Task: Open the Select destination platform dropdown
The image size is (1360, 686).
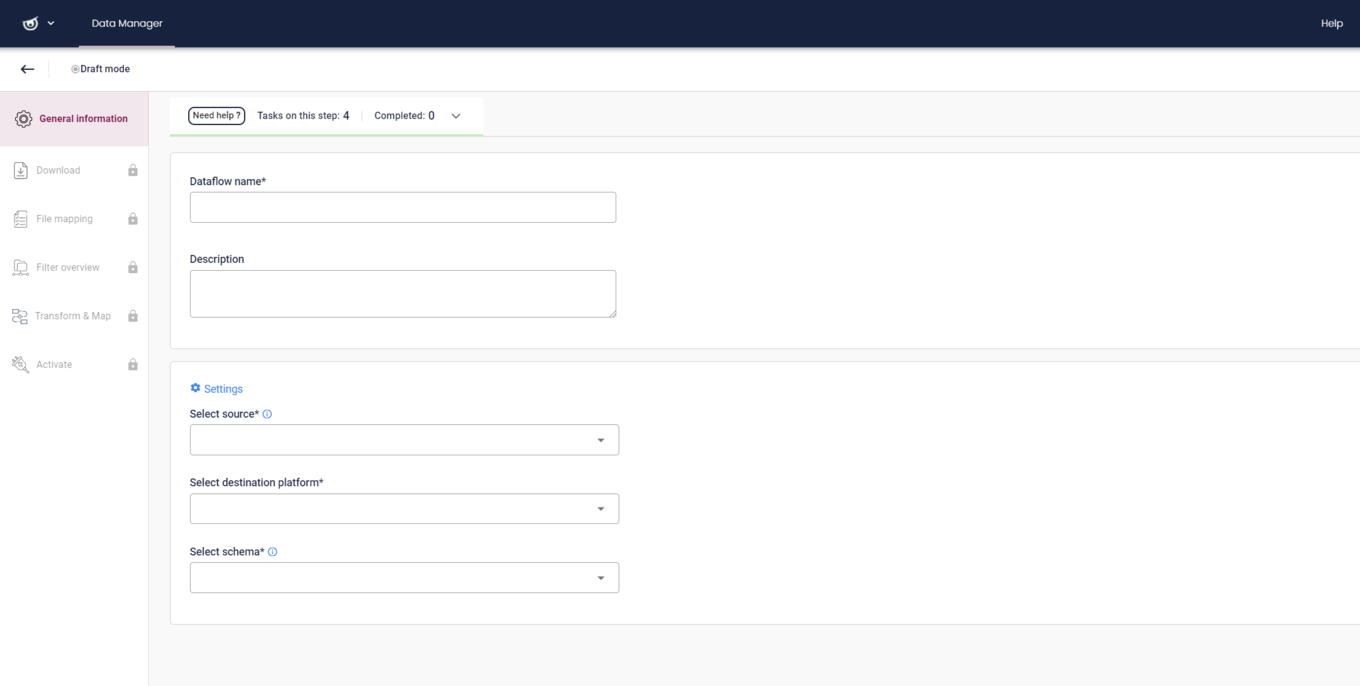Action: coord(404,509)
